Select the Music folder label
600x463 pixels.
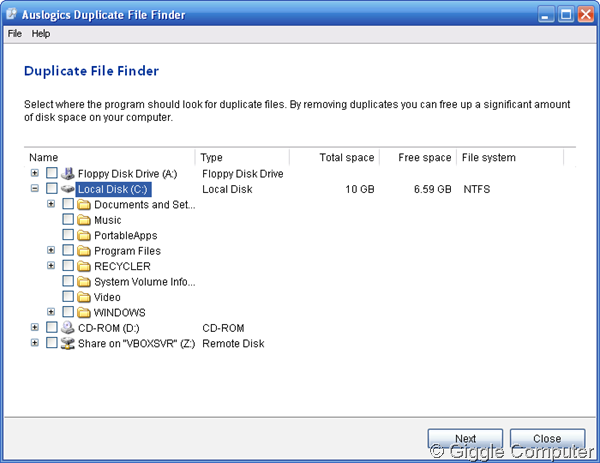[108, 220]
